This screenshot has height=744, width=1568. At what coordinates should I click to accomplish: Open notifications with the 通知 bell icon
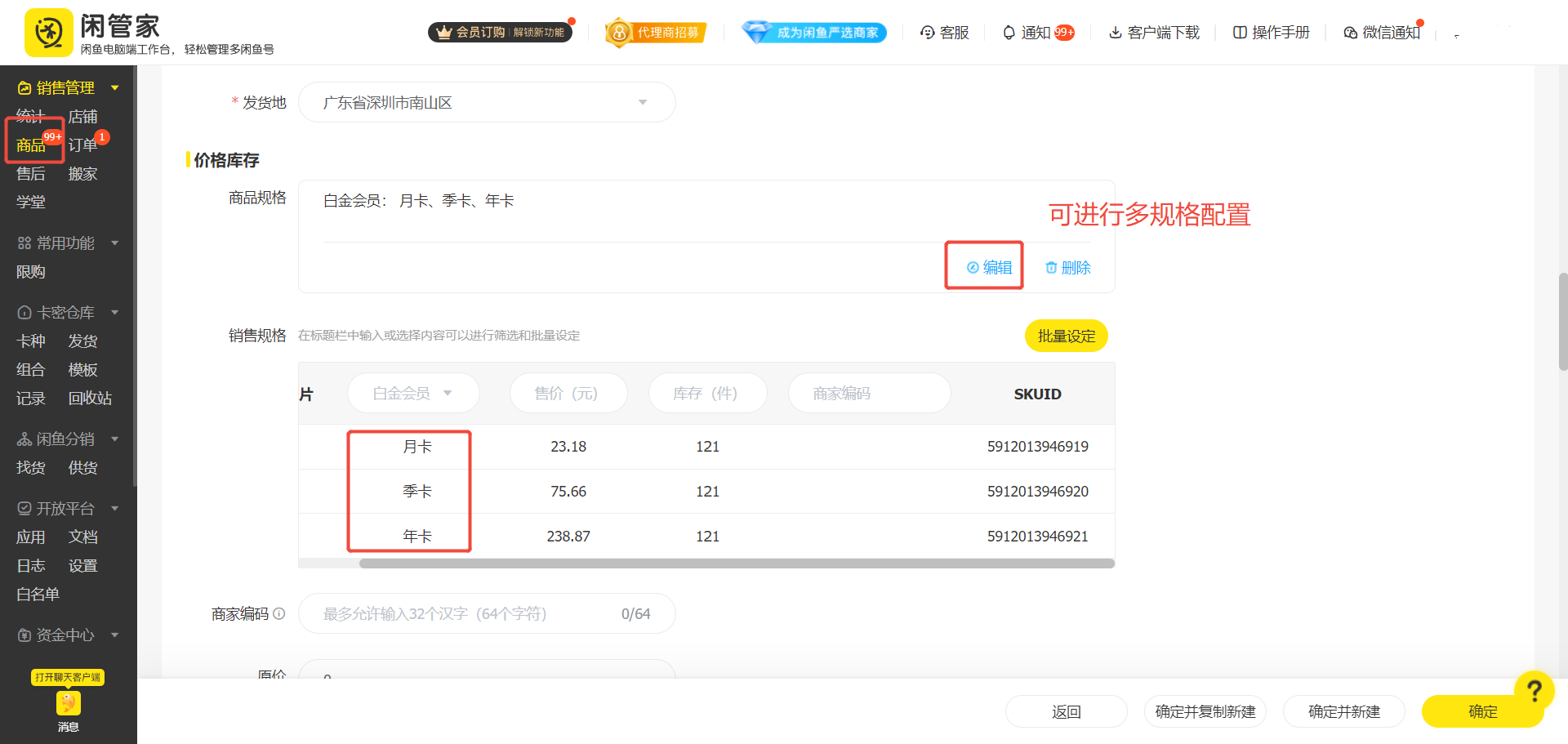(1008, 32)
